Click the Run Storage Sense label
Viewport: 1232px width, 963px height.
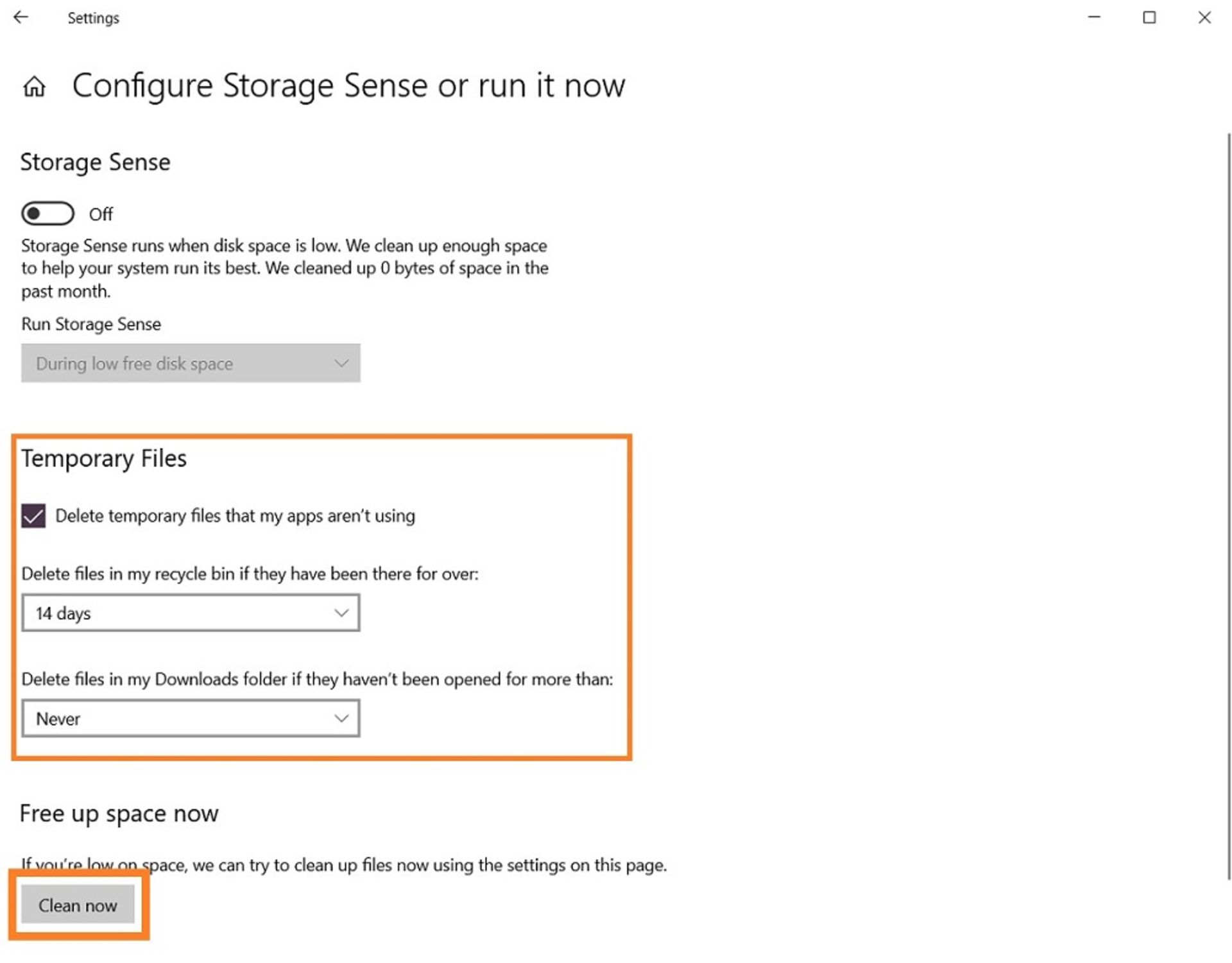91,324
